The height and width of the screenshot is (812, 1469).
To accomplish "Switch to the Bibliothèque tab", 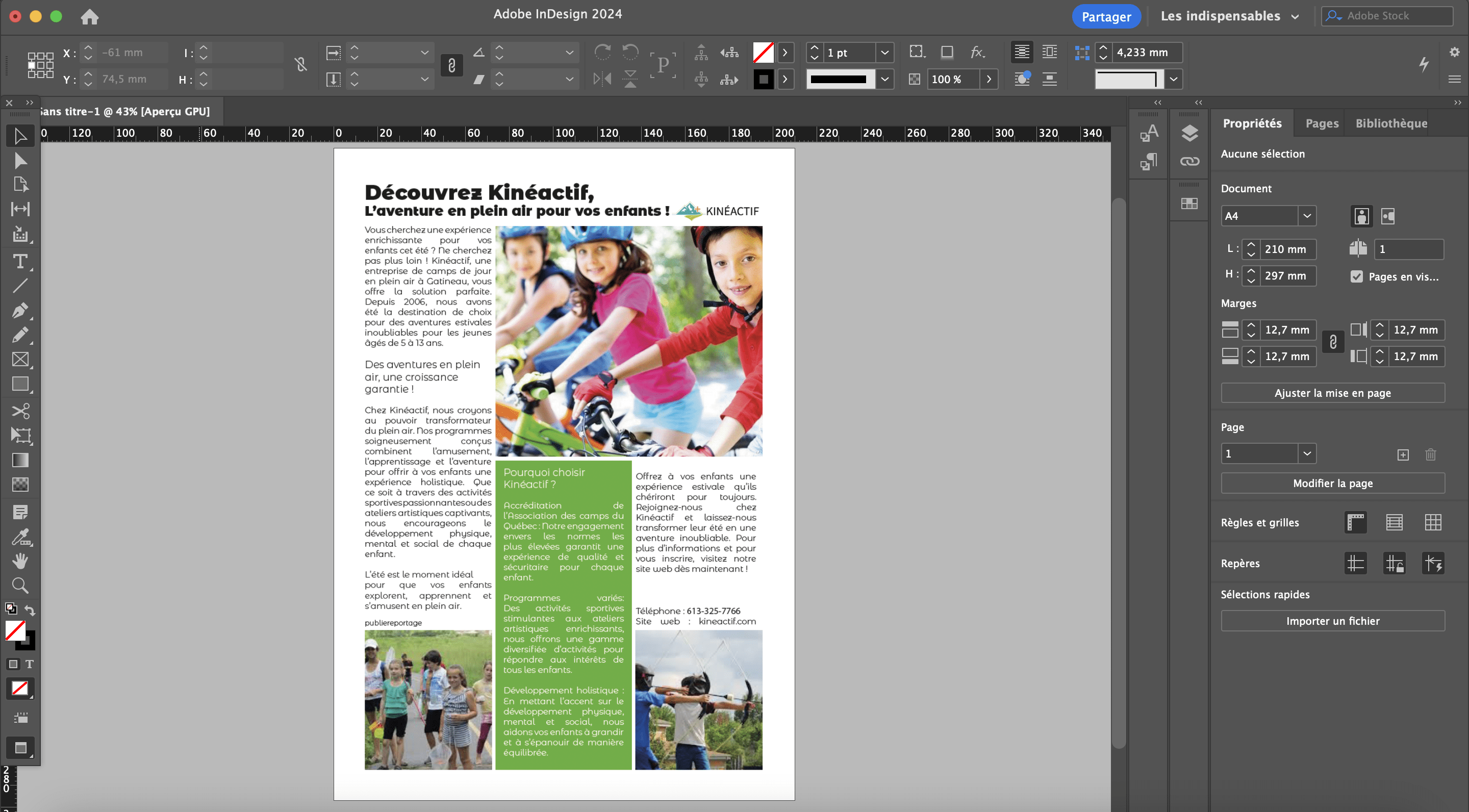I will point(1391,123).
